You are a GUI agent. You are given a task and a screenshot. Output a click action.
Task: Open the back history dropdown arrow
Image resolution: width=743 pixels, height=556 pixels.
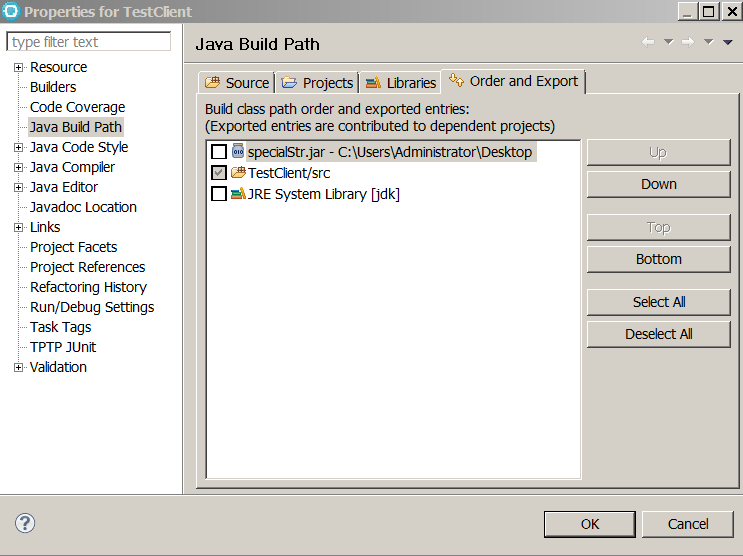pos(668,42)
